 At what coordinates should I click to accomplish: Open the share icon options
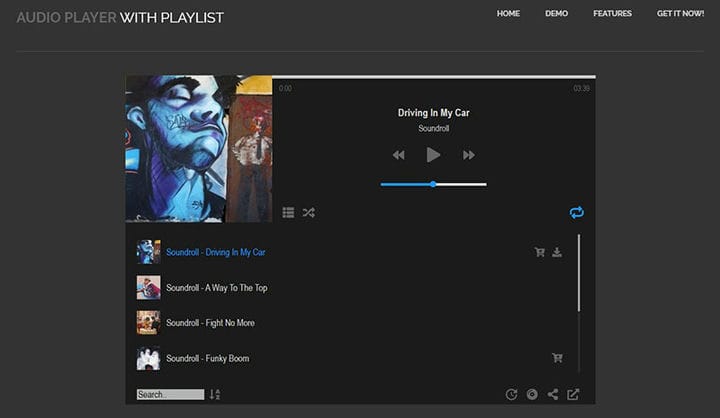pyautogui.click(x=553, y=395)
